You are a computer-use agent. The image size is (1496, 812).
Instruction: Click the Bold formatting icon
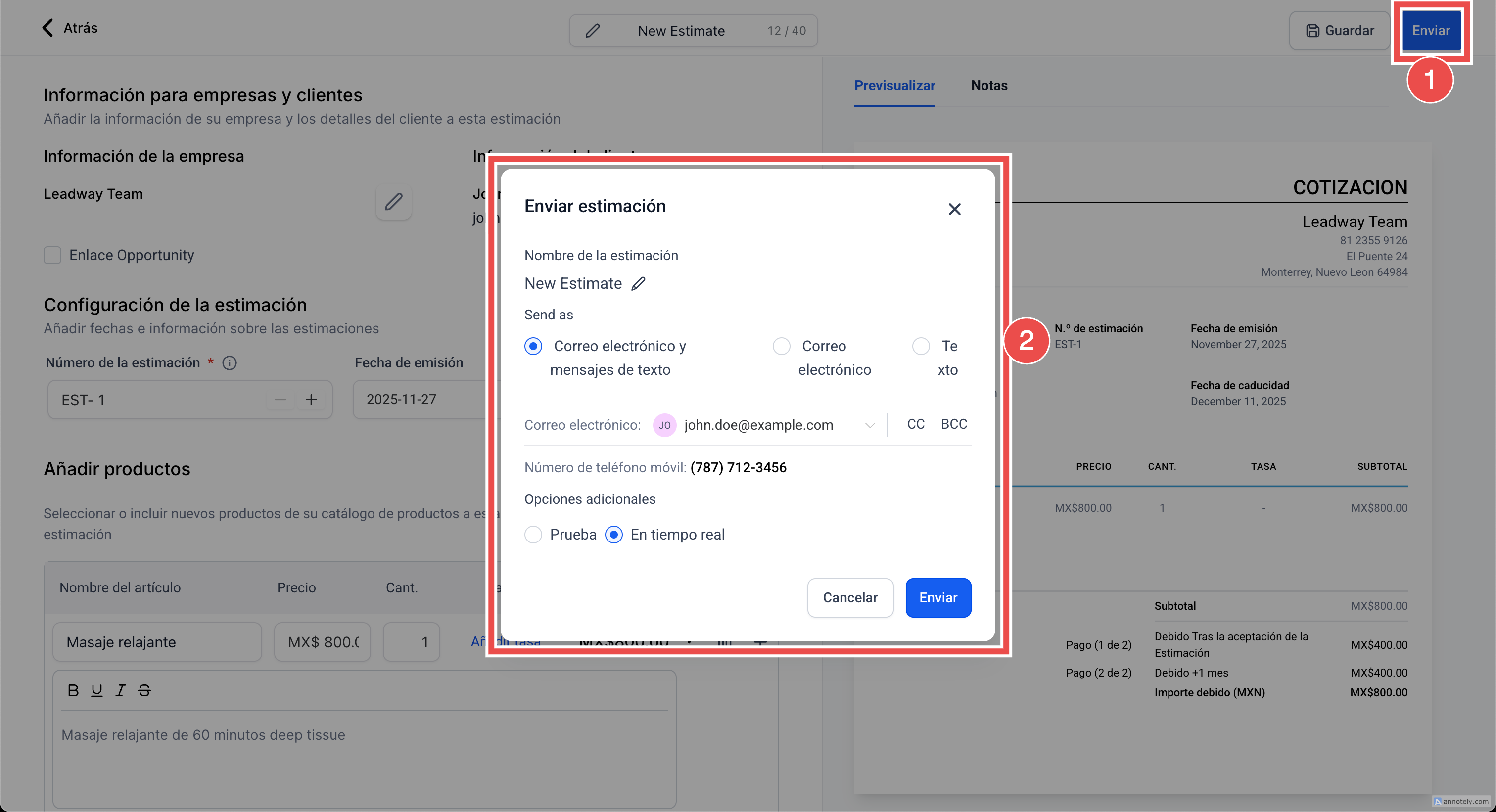(73, 690)
